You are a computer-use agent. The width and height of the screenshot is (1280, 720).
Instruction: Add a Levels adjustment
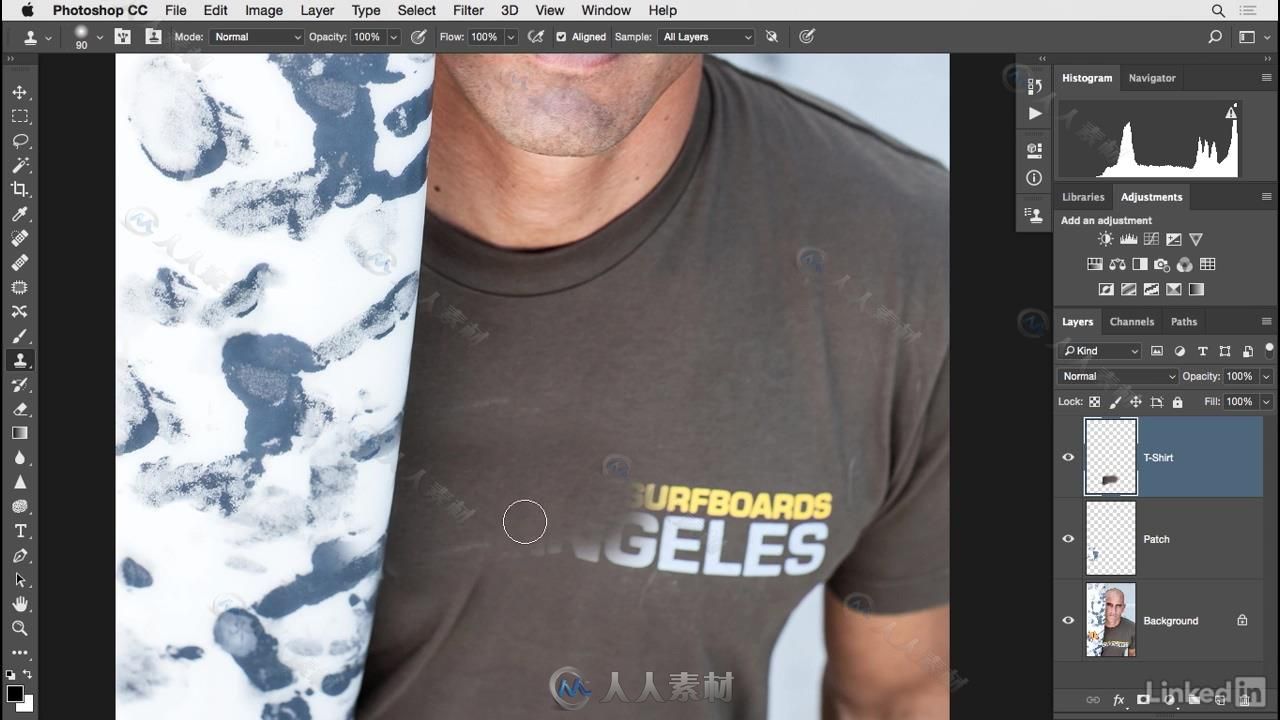tap(1128, 239)
